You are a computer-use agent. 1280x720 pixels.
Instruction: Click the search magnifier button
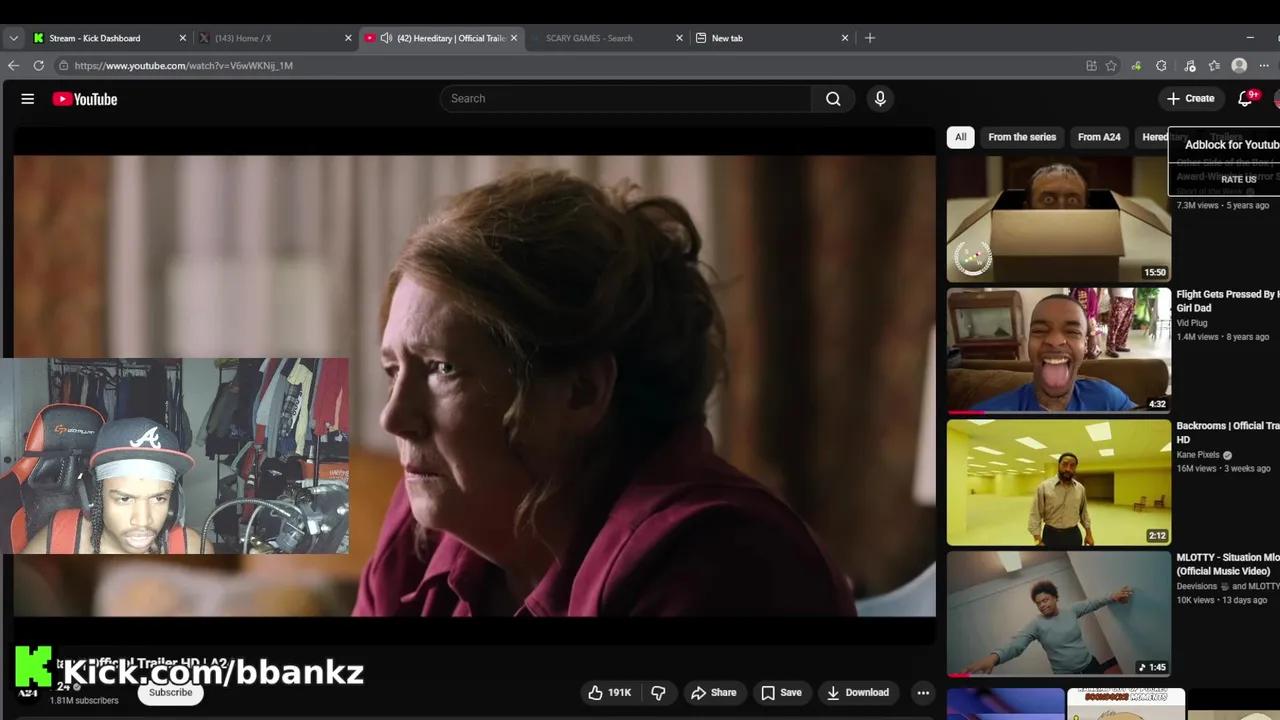click(833, 99)
